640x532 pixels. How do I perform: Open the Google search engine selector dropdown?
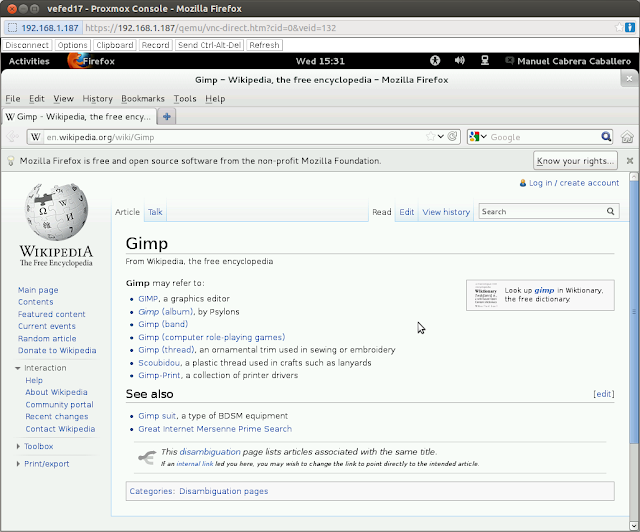coord(478,137)
